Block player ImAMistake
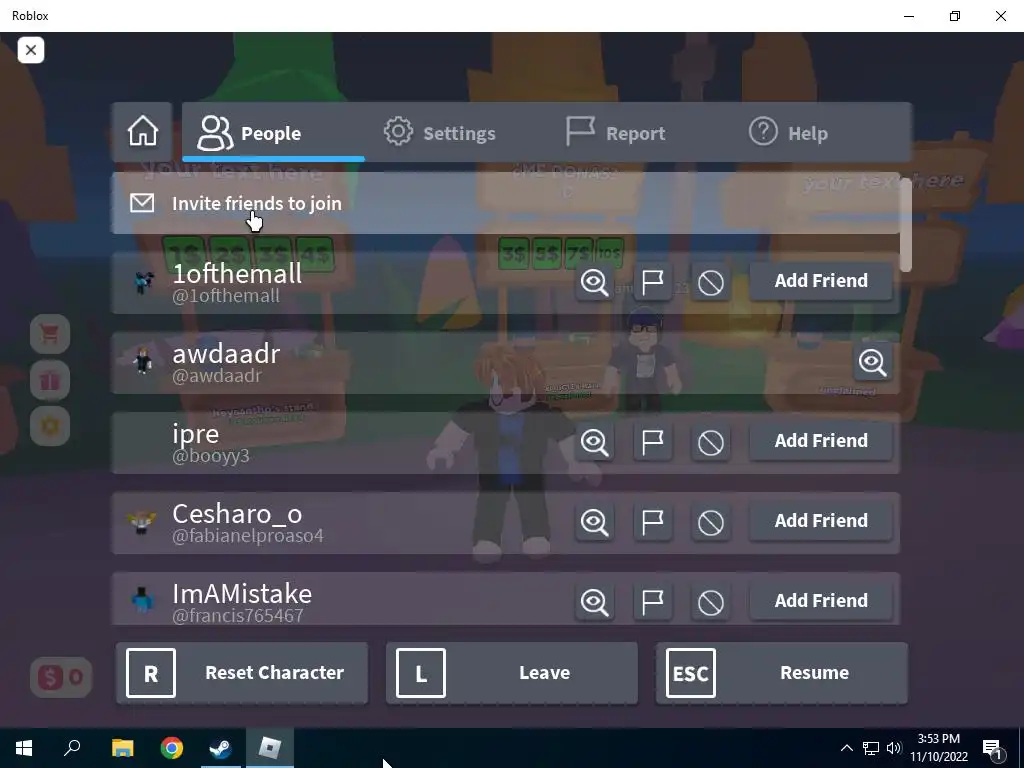Screen dimensions: 1024x768 (x=711, y=601)
